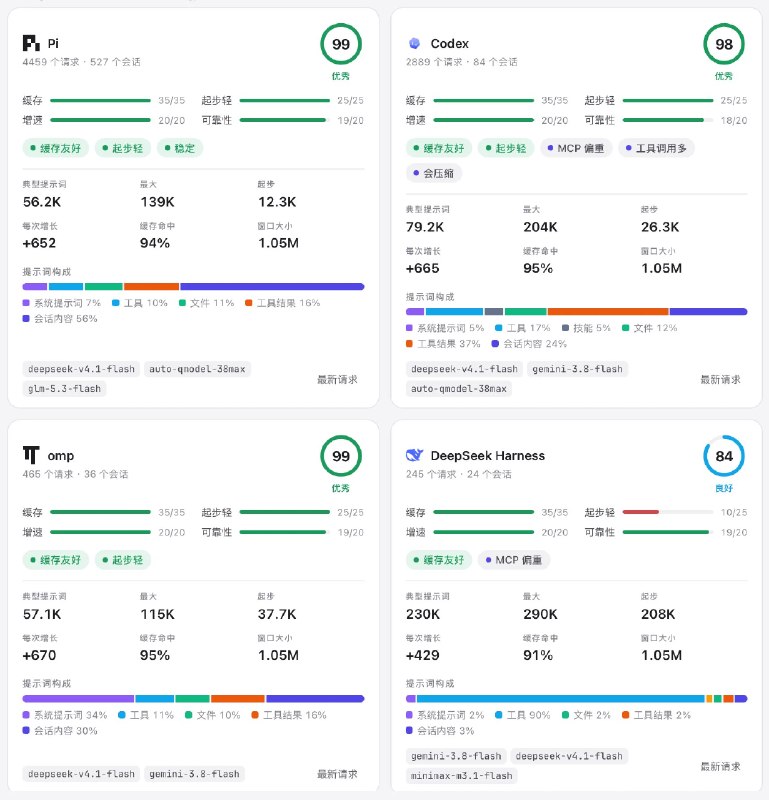This screenshot has height=800, width=769.
Task: Click the 会压缩 tag in Codex card
Action: point(434,173)
